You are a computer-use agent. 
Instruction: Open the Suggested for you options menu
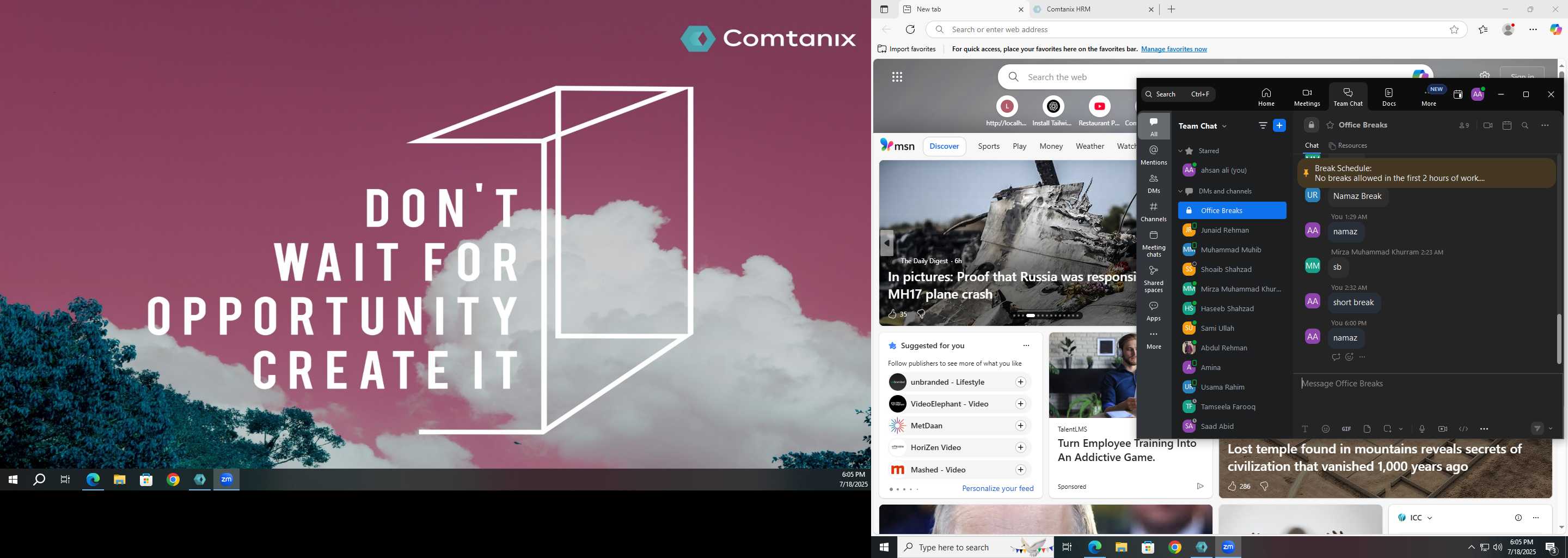coord(1026,345)
